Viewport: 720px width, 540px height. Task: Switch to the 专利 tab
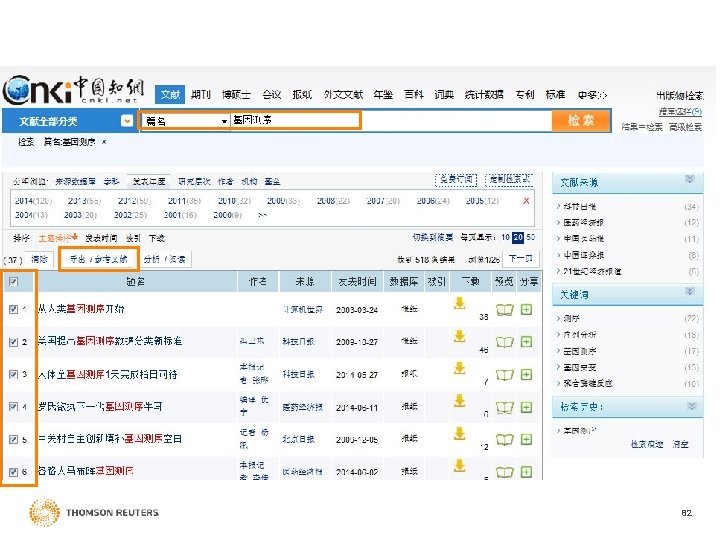pos(524,95)
